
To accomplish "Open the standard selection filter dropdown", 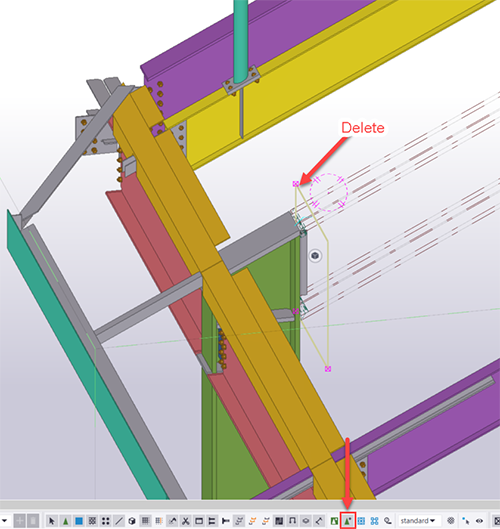I will (418, 521).
